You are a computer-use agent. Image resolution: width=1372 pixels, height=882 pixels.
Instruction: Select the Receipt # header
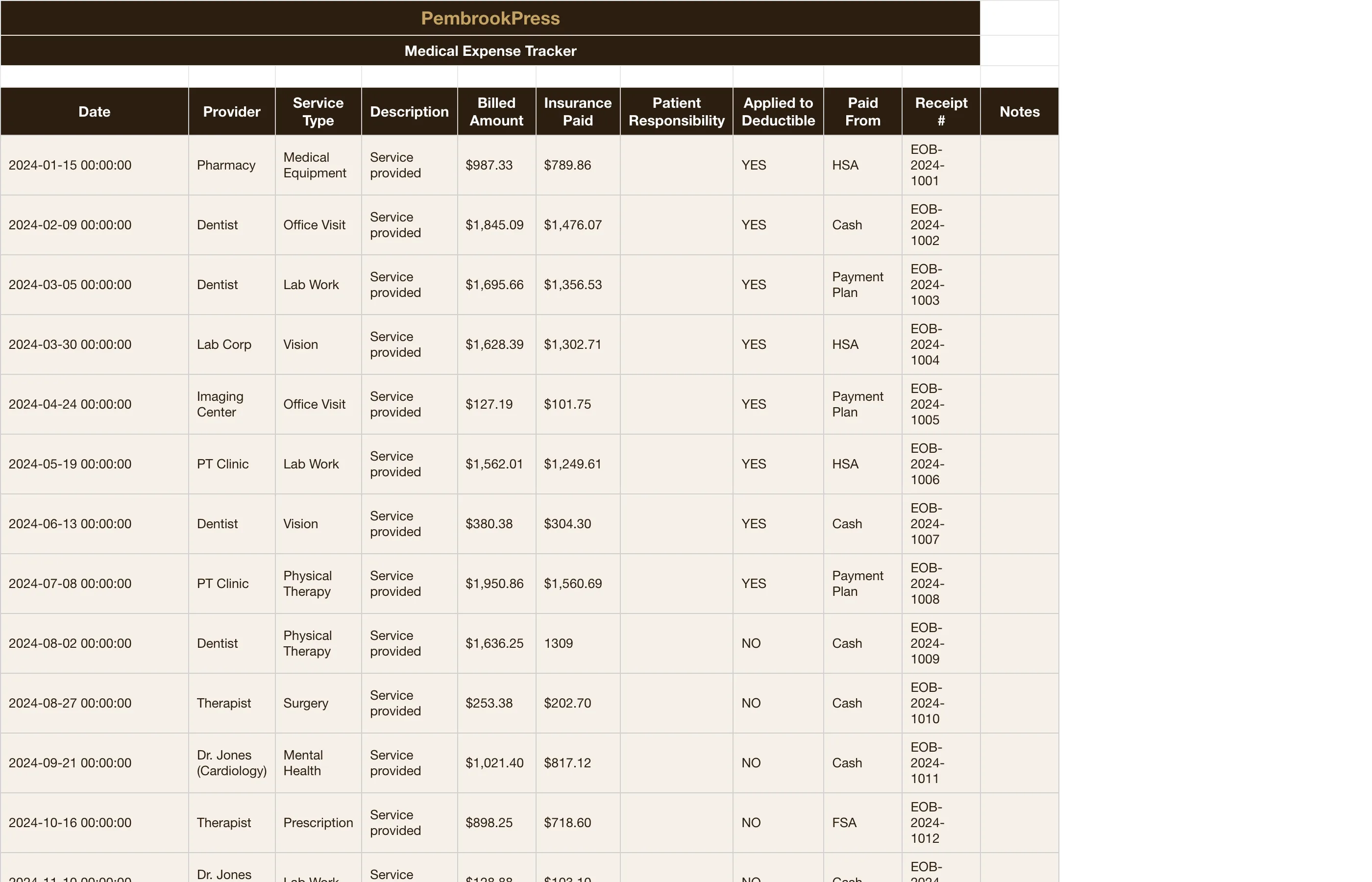941,112
